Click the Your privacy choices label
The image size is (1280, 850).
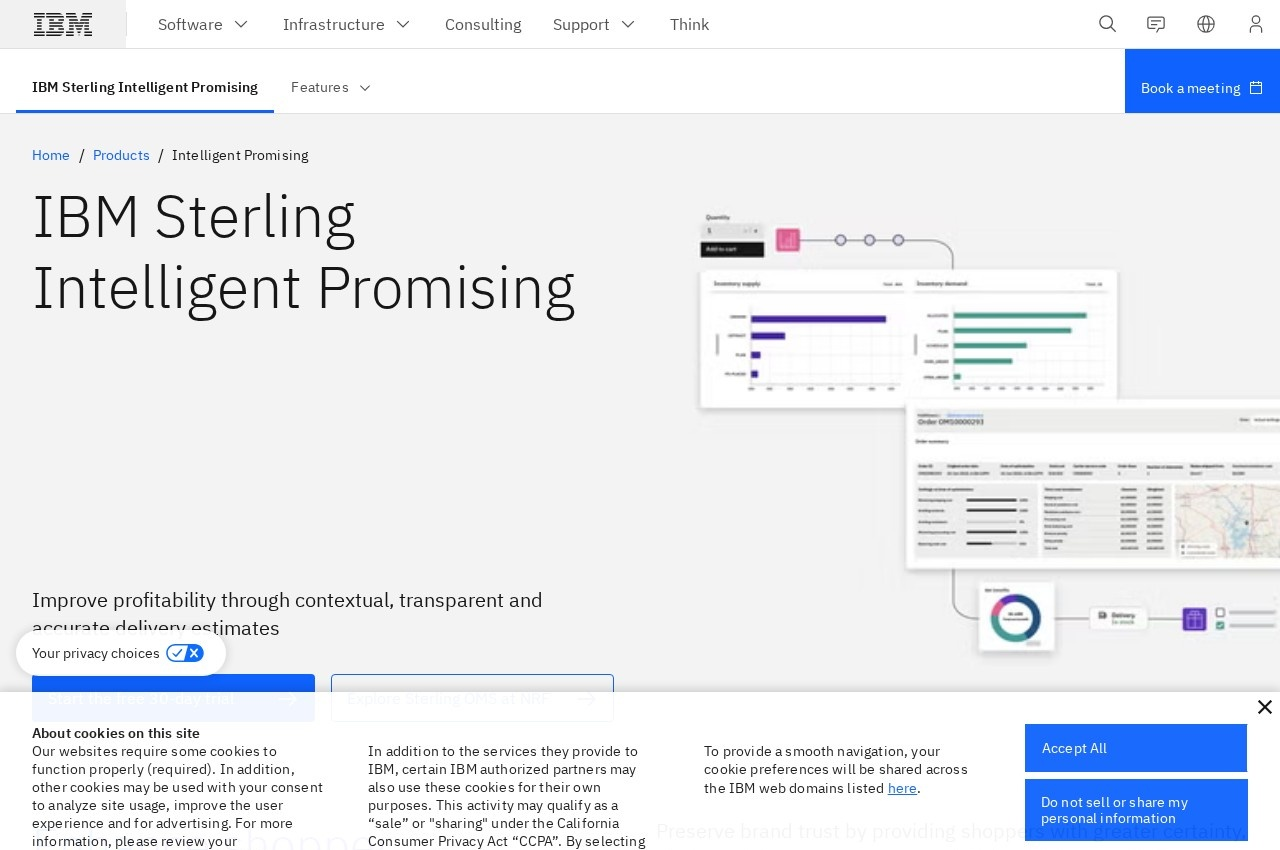96,653
